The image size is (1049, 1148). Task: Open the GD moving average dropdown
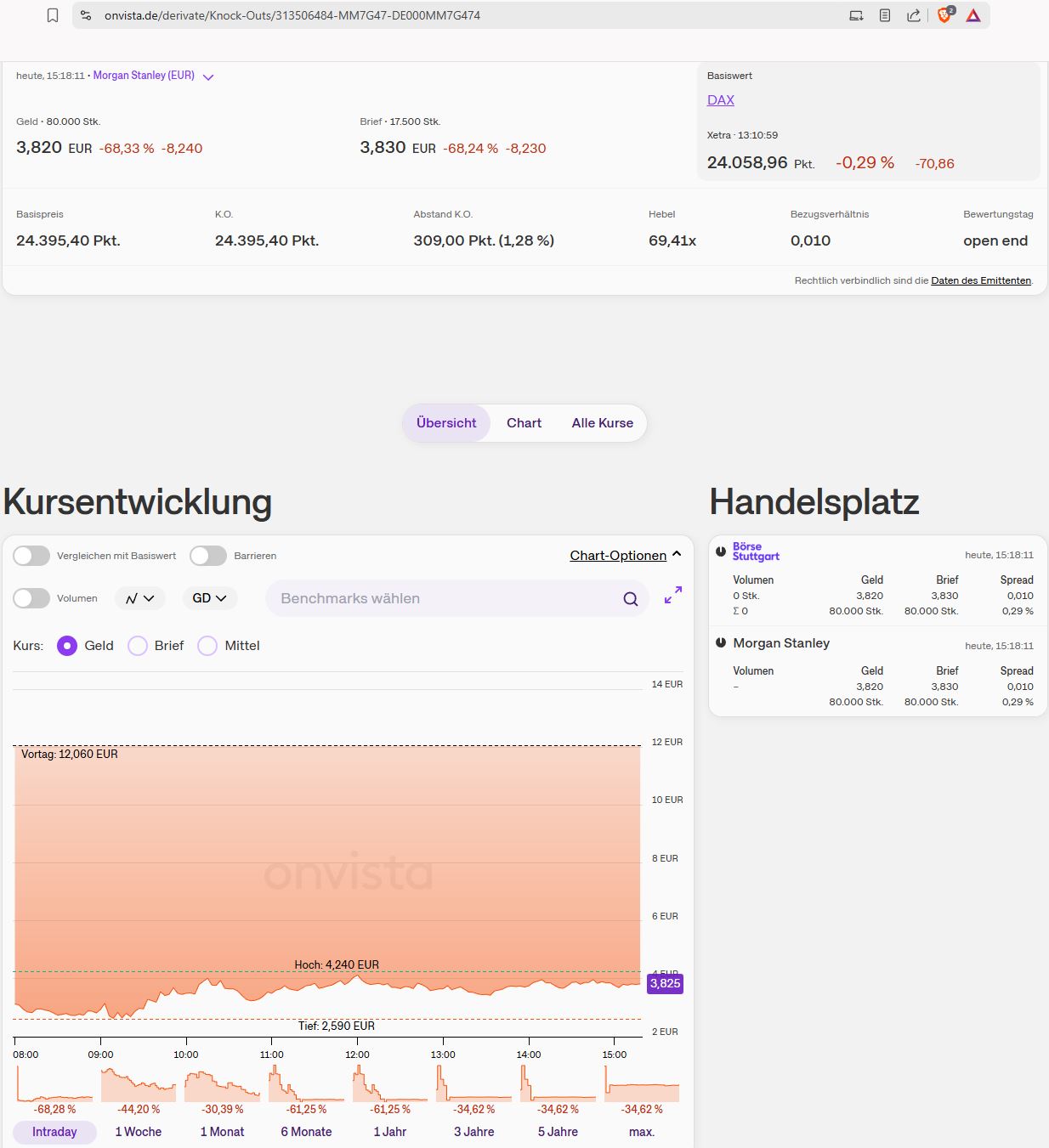click(x=209, y=598)
